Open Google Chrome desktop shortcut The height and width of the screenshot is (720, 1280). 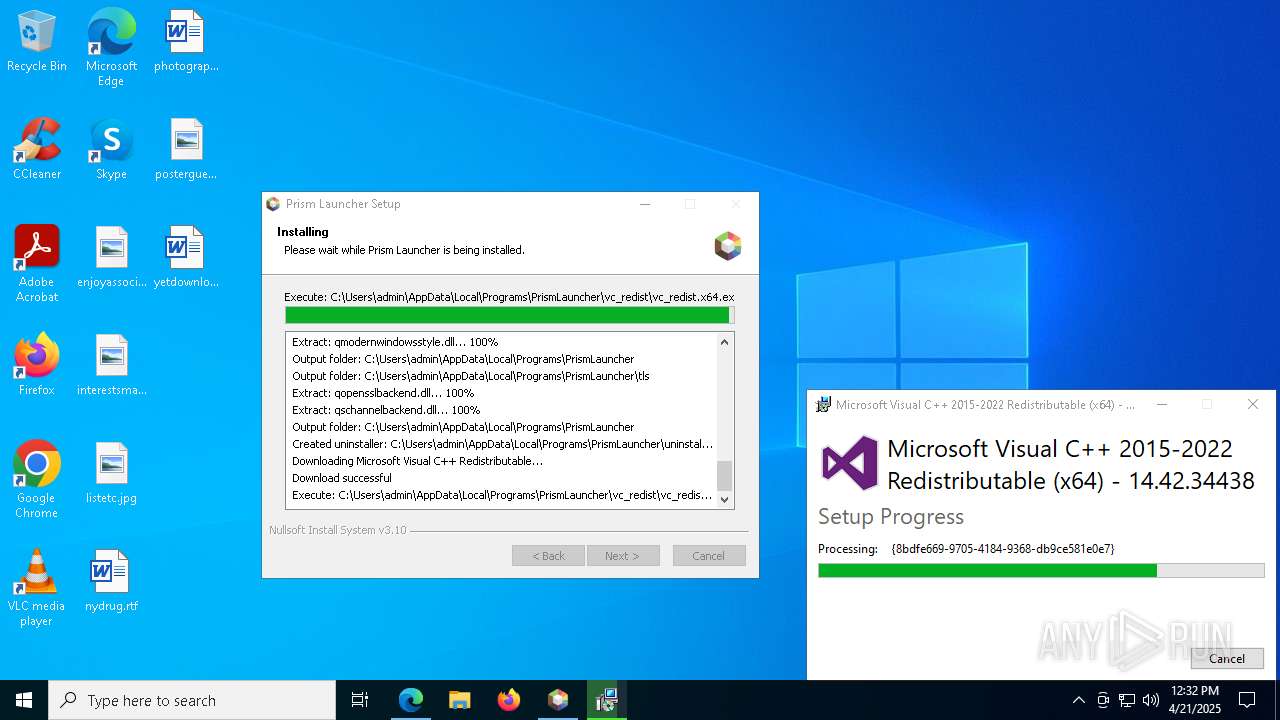click(x=37, y=480)
